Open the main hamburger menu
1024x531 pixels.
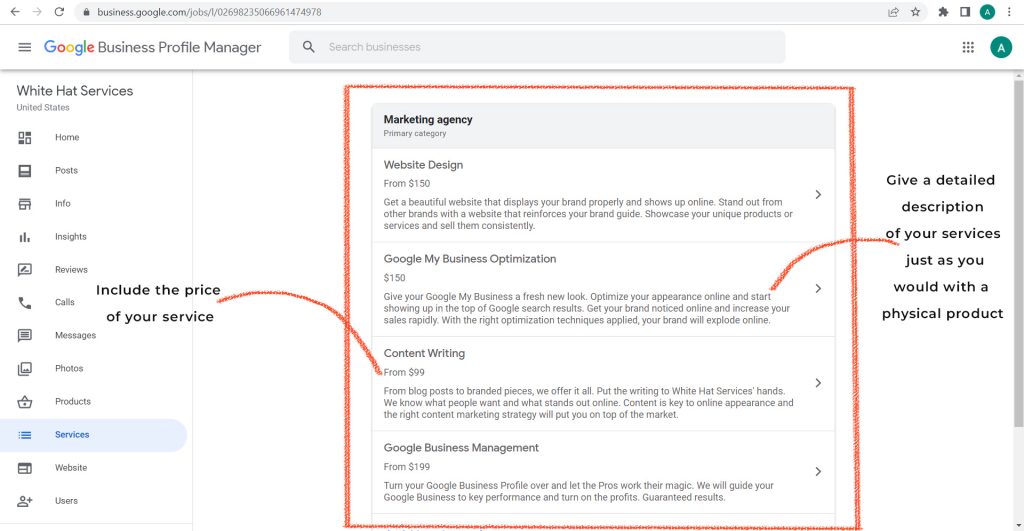(x=25, y=47)
